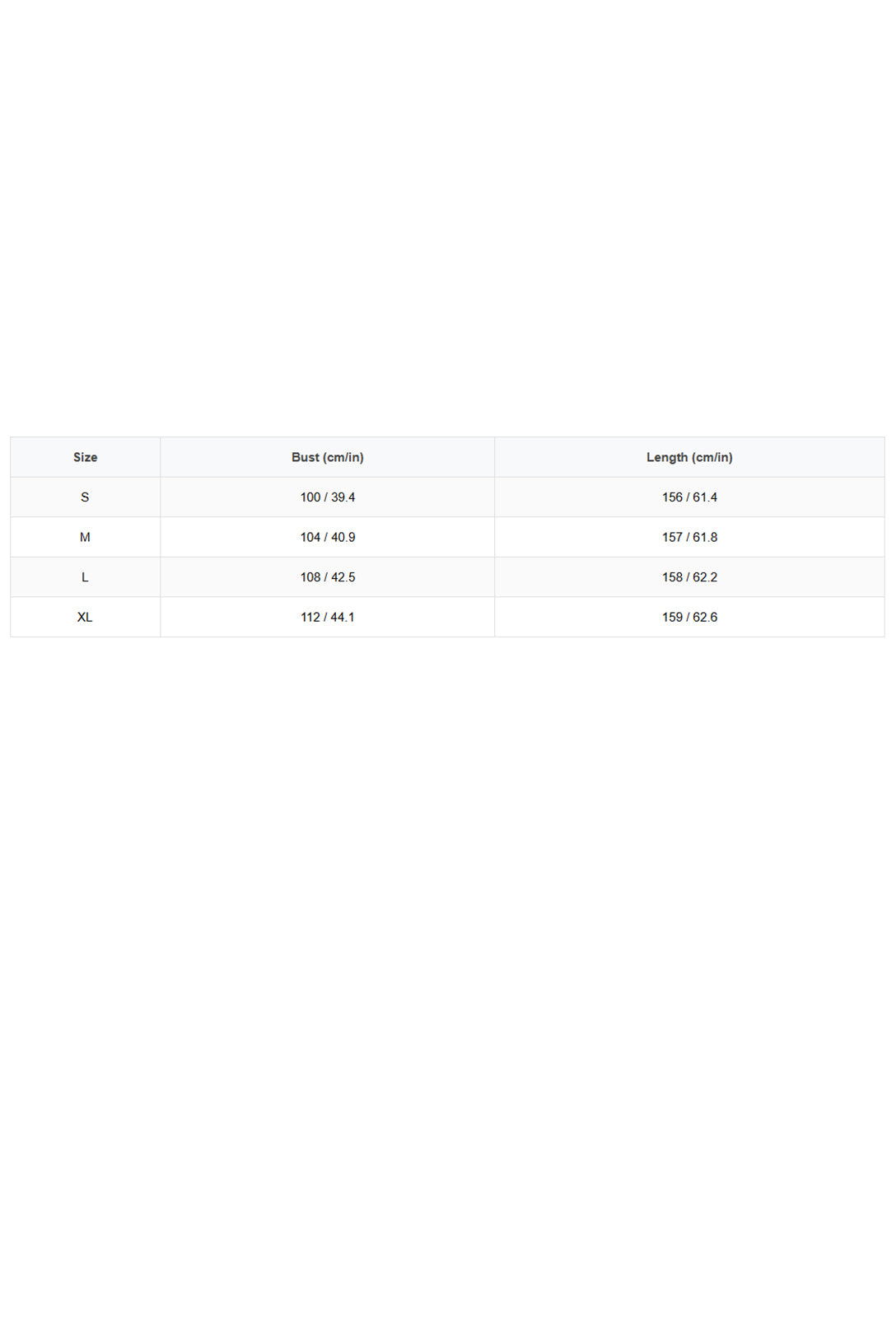Viewport: 896px width, 1344px height.
Task: Select the L size cell
Action: tap(85, 577)
